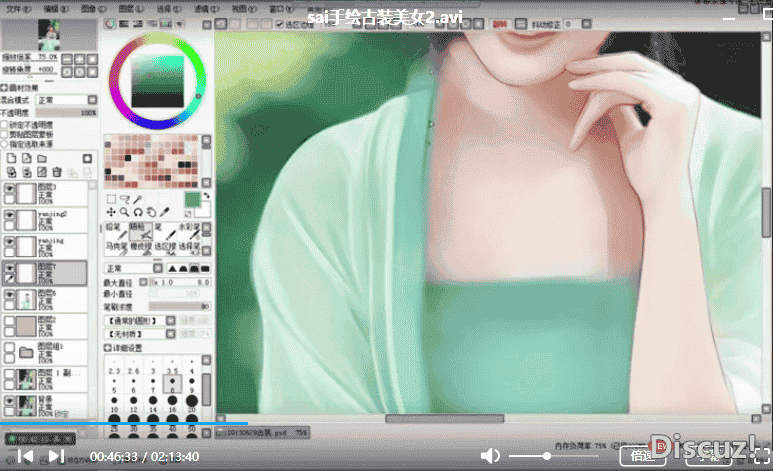Screen dimensions: 773x471
Task: Choose the 马克笔 marker brush
Action: coord(116,248)
